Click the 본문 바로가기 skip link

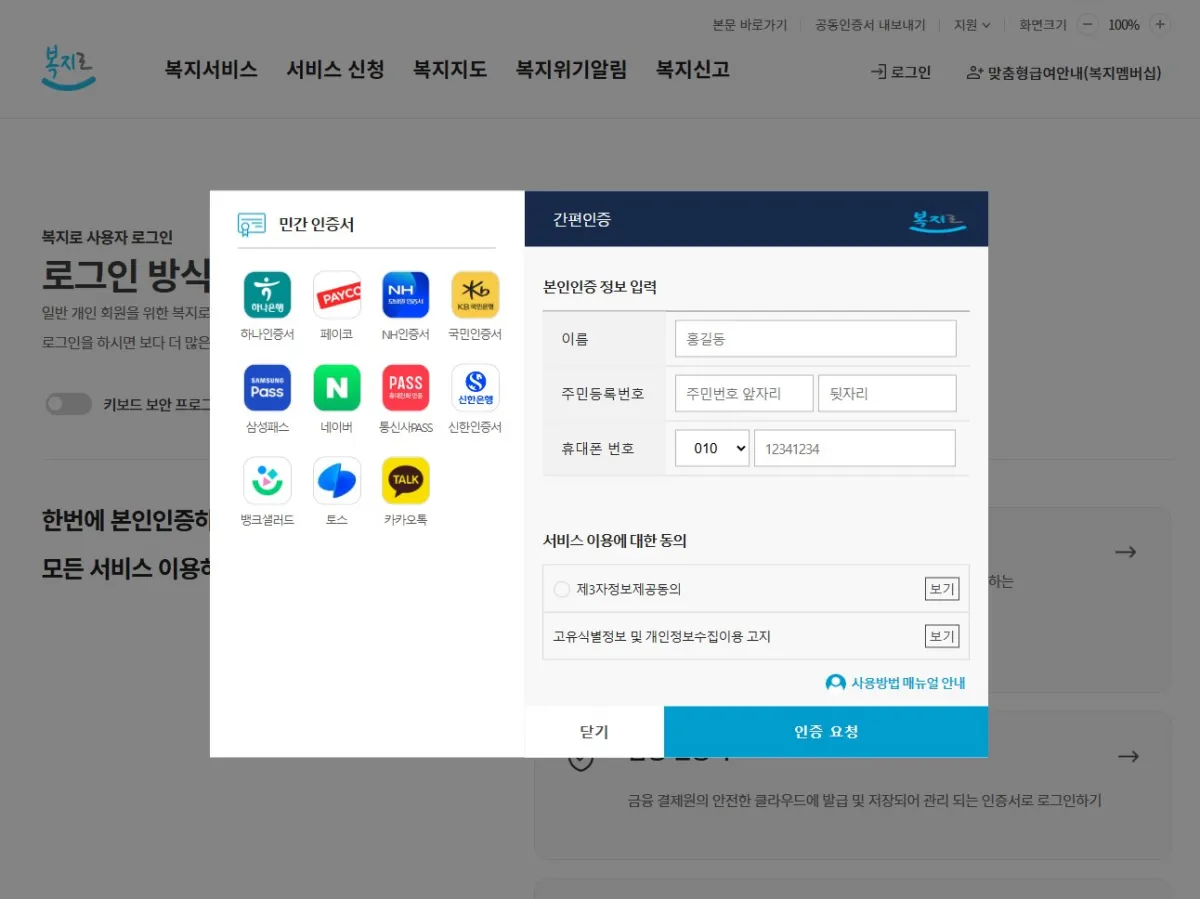[750, 25]
